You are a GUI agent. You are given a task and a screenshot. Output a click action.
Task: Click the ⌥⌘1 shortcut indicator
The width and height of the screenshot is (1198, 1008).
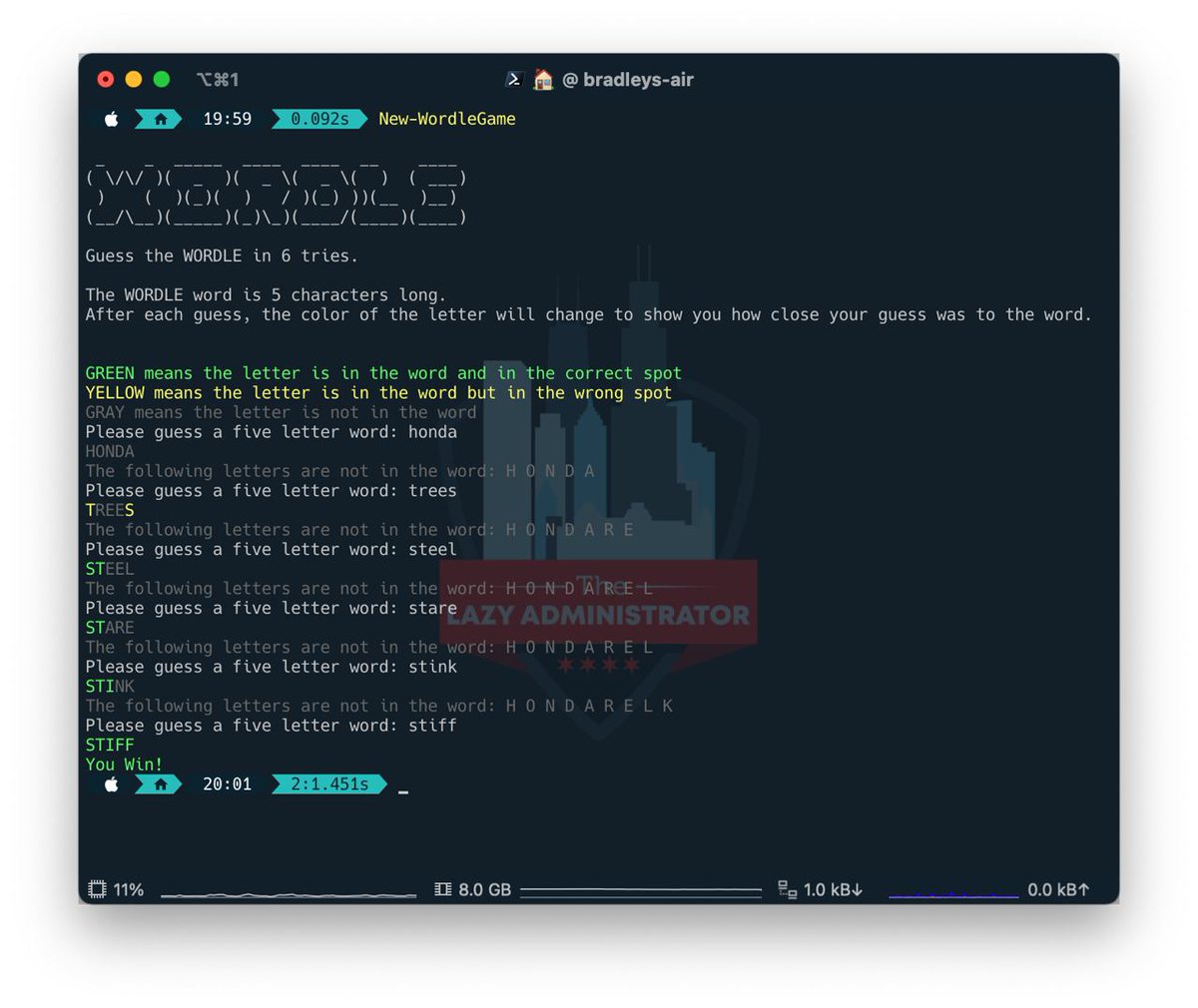[218, 80]
